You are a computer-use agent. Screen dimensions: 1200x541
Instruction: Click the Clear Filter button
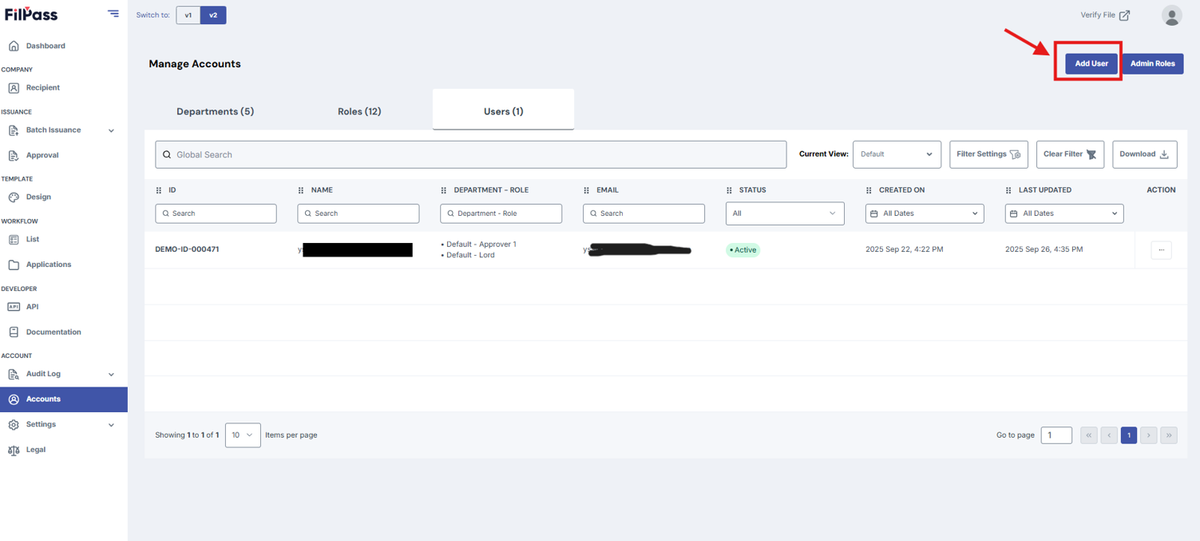1070,154
